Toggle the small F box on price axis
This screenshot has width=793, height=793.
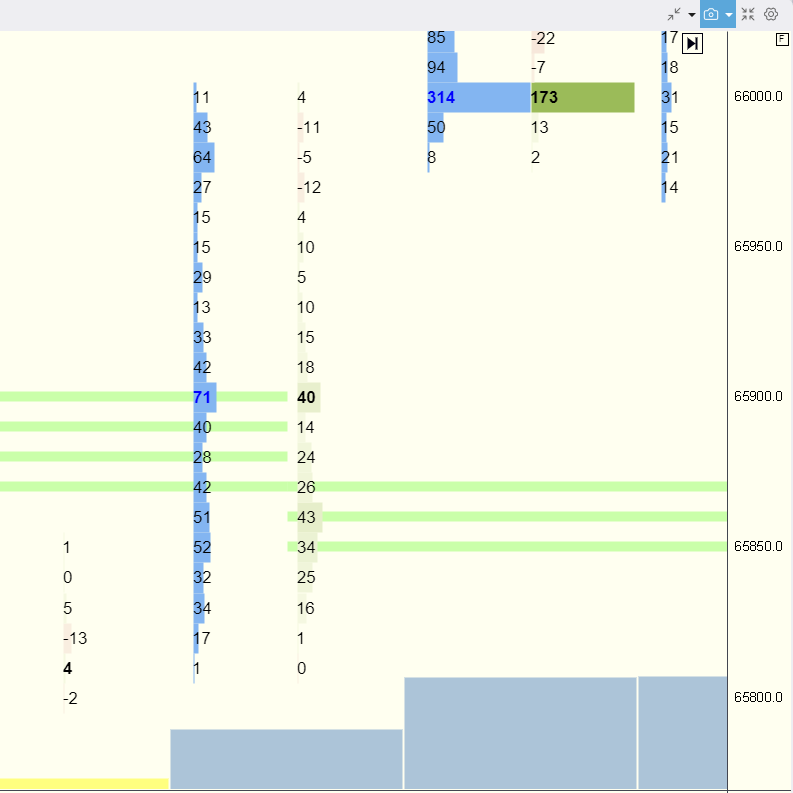pyautogui.click(x=782, y=39)
